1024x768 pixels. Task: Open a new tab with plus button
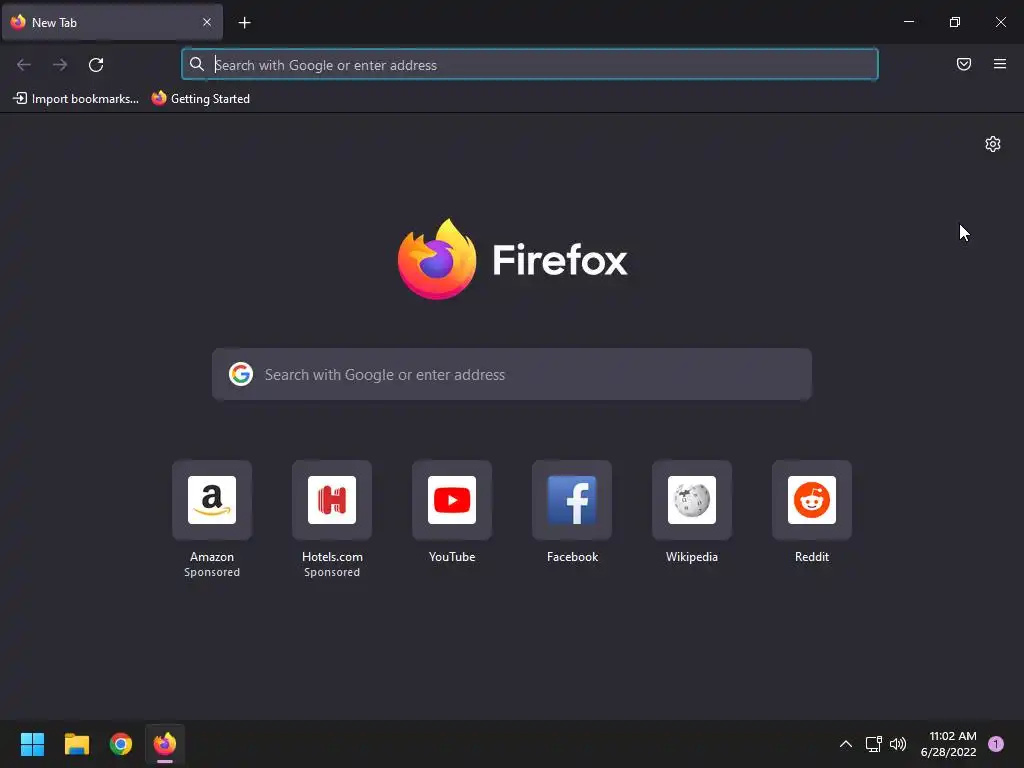click(244, 23)
